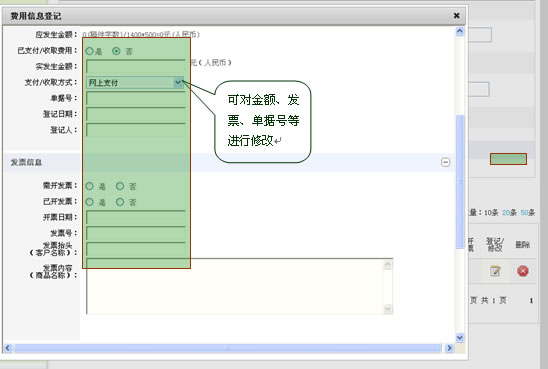Click the red 删除 icon in background table
The width and height of the screenshot is (548, 369).
(522, 271)
